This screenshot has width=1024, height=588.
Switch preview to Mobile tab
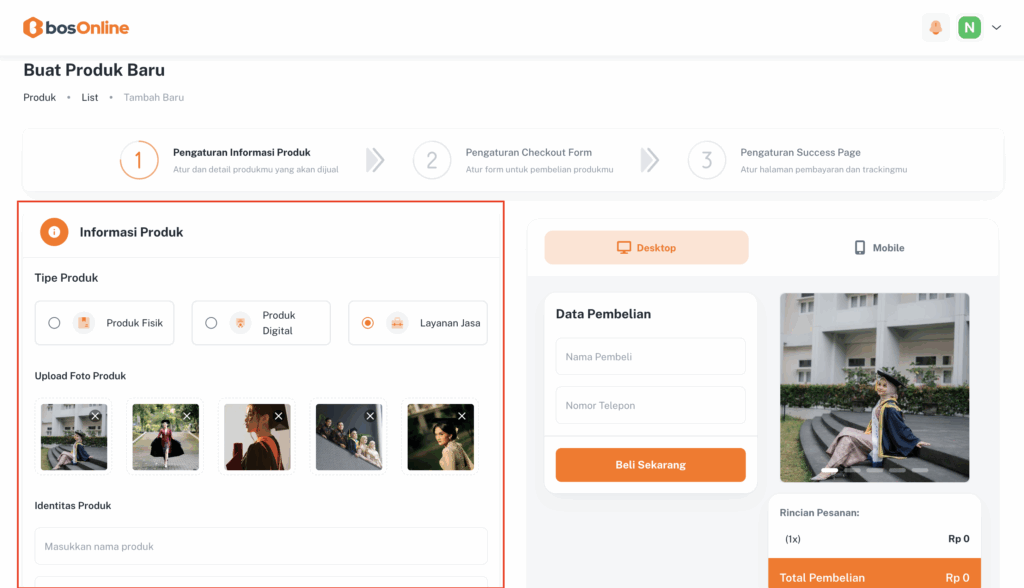(x=878, y=248)
